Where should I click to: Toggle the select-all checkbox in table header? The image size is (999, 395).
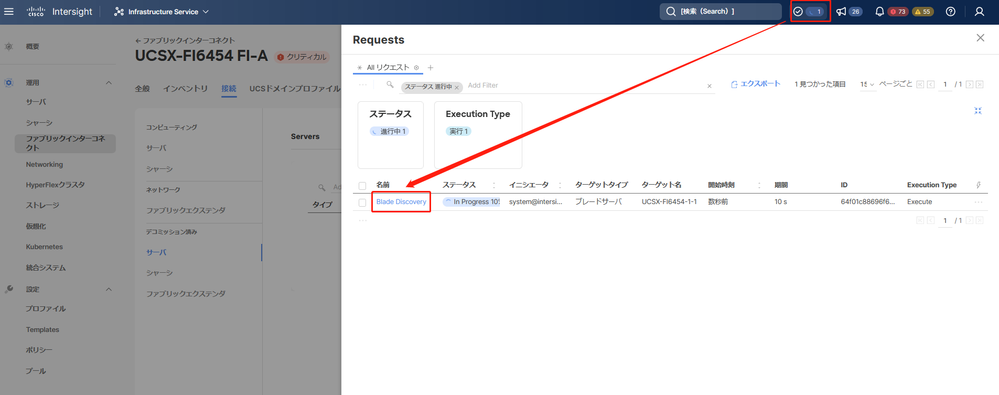coord(363,185)
